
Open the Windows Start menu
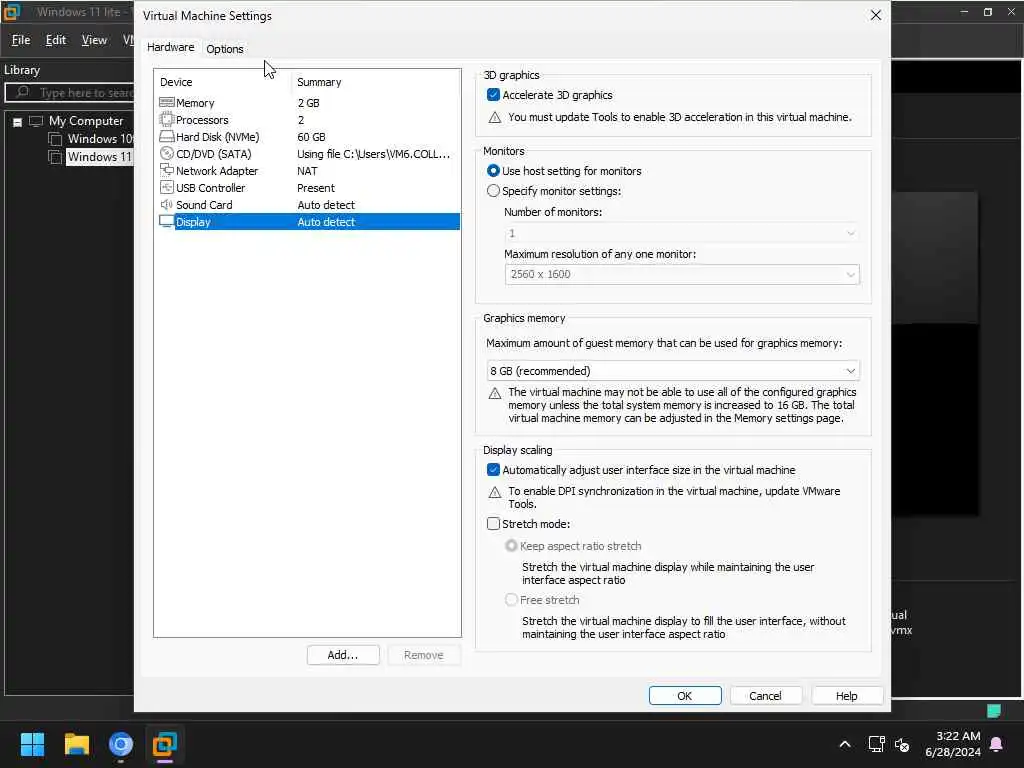pos(32,744)
